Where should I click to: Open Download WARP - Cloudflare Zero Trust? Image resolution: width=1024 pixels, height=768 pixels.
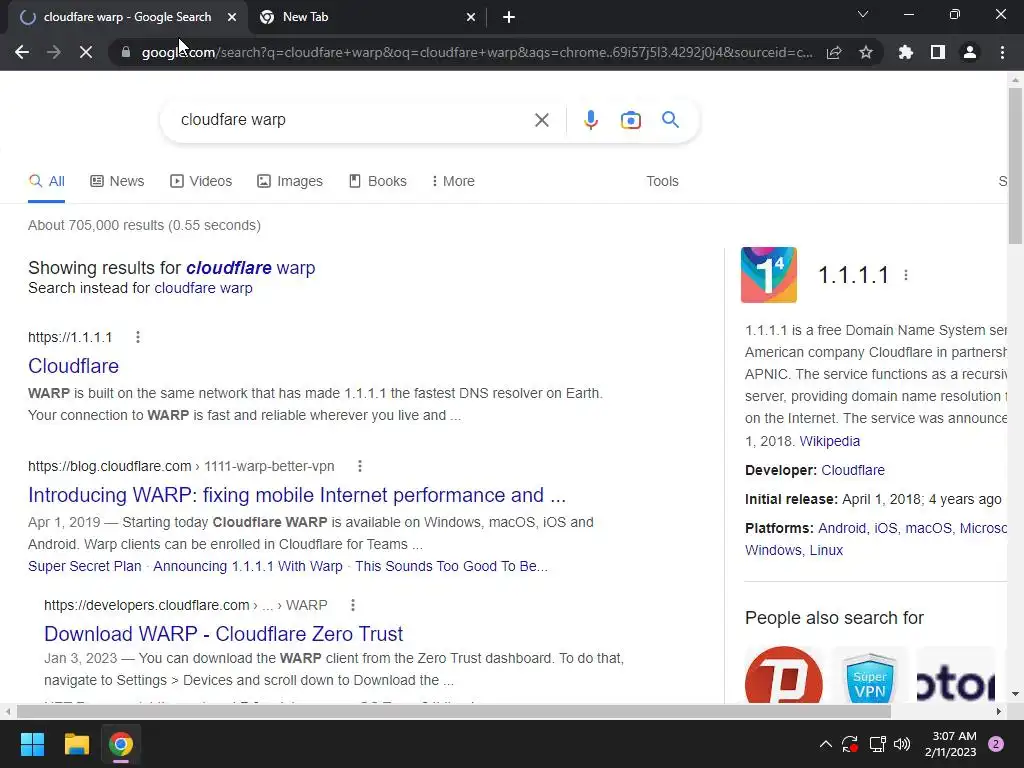[x=223, y=633]
